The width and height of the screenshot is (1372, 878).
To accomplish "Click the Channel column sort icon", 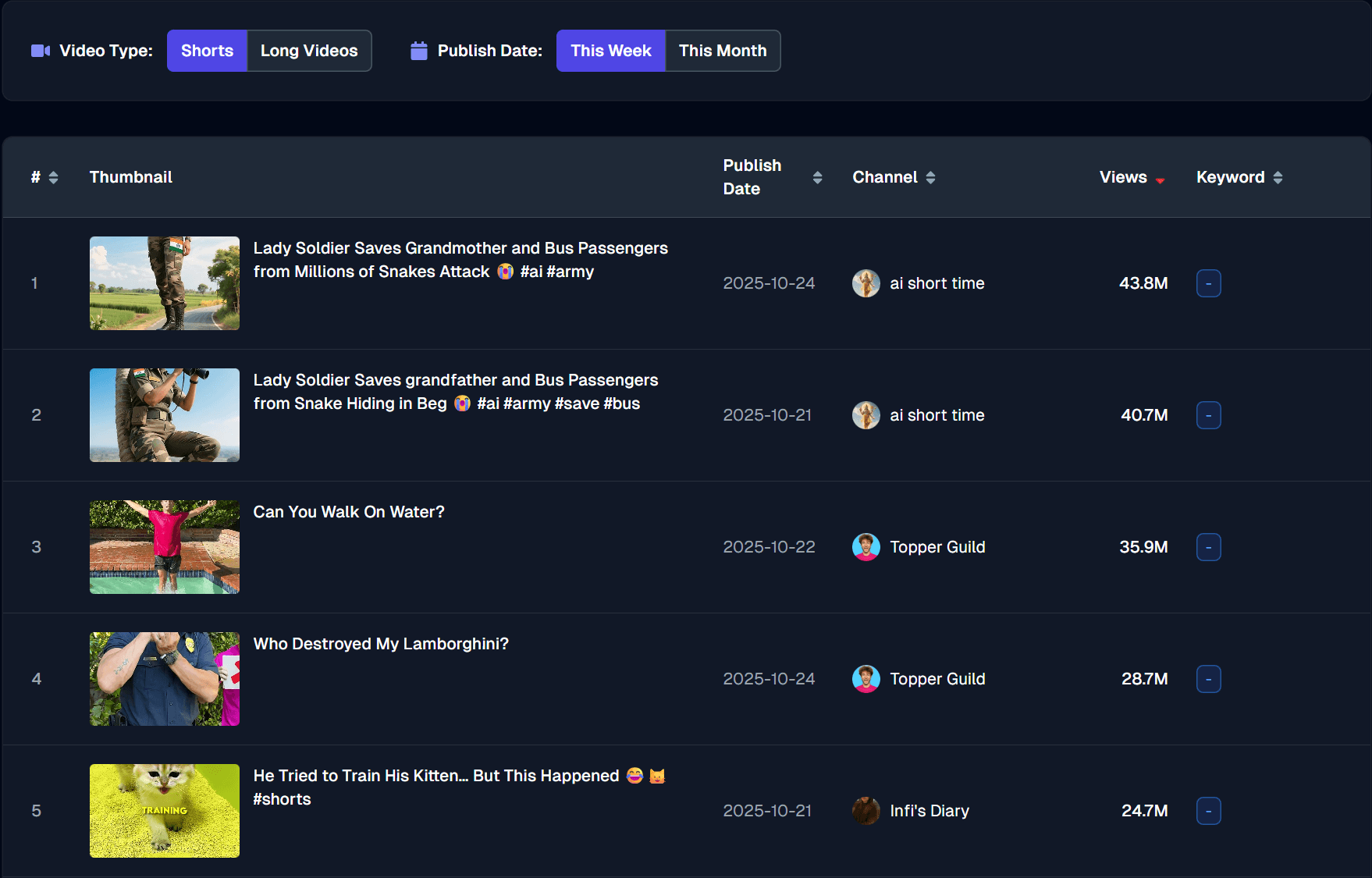I will coord(931,177).
